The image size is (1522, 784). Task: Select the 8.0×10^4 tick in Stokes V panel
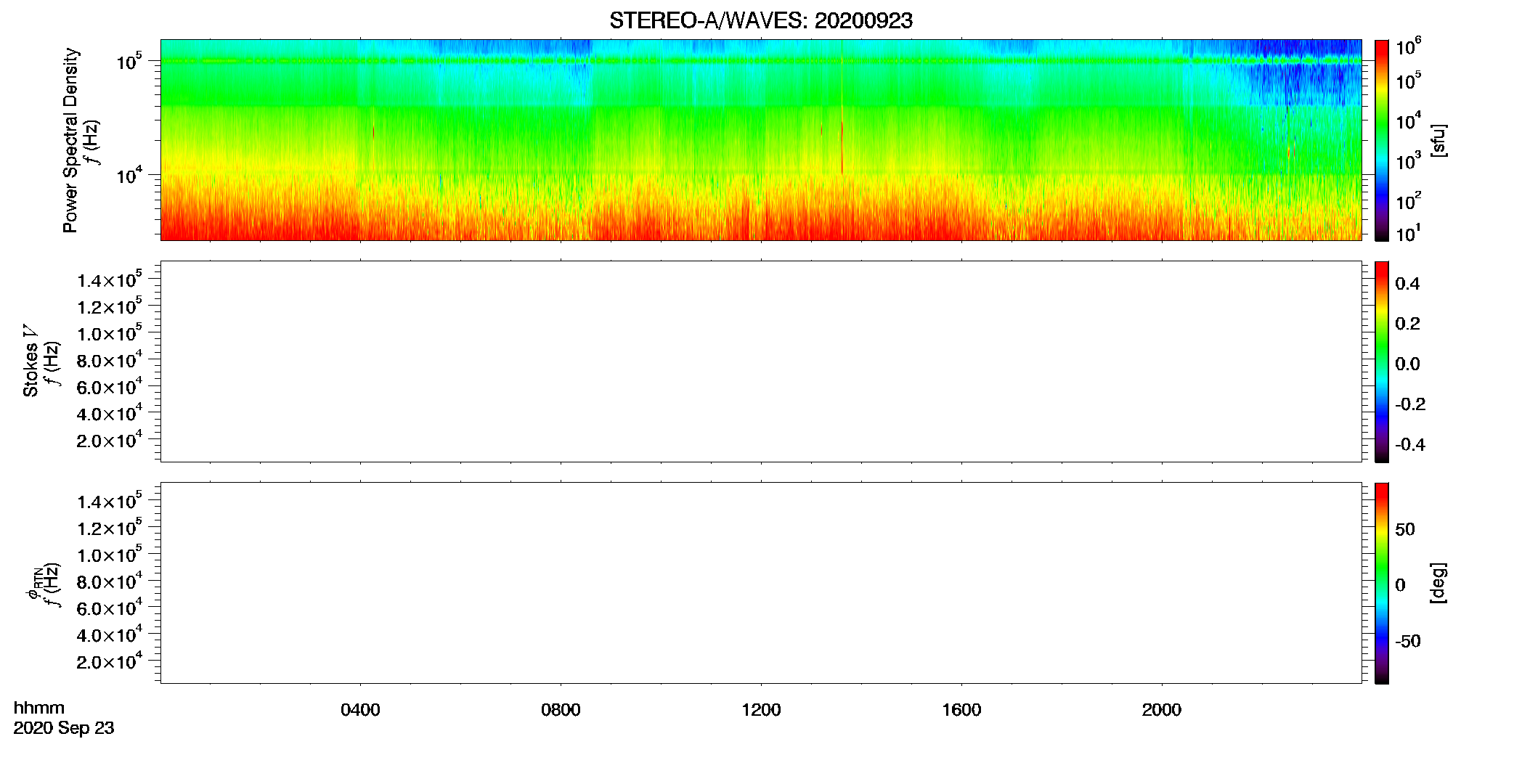[110, 360]
